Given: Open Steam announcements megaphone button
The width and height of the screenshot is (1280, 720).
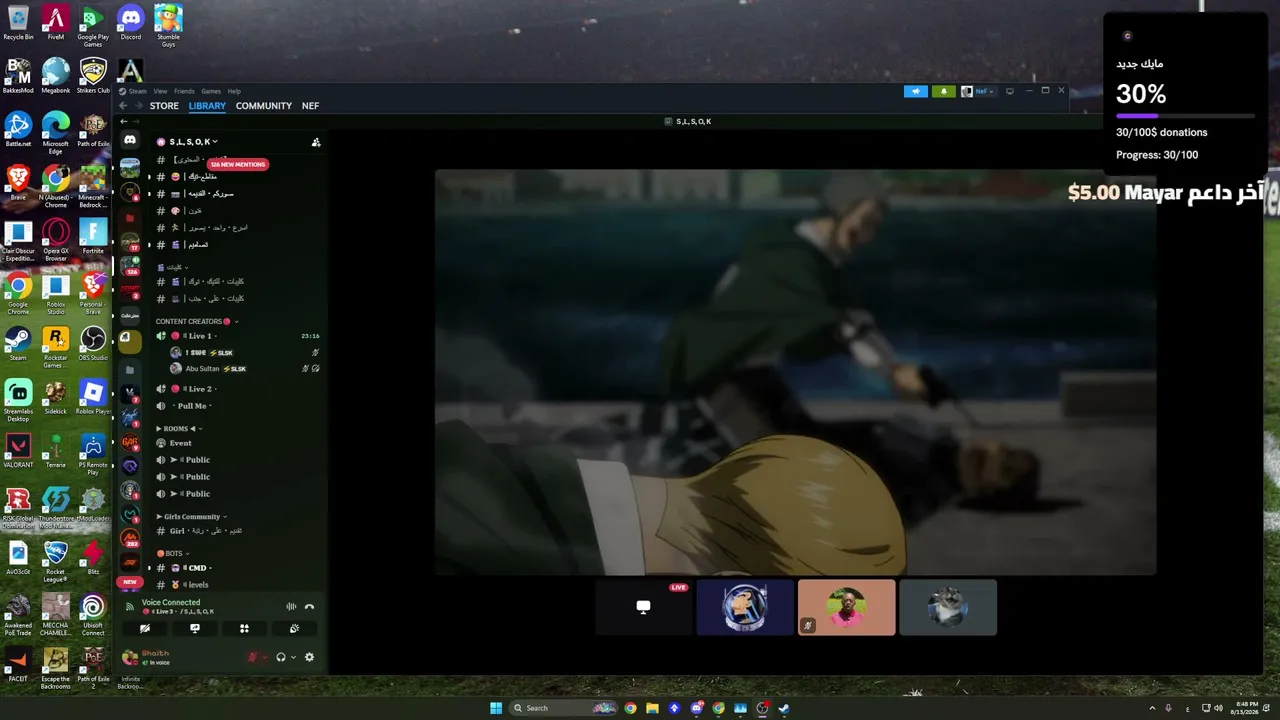Looking at the screenshot, I should click(x=916, y=91).
